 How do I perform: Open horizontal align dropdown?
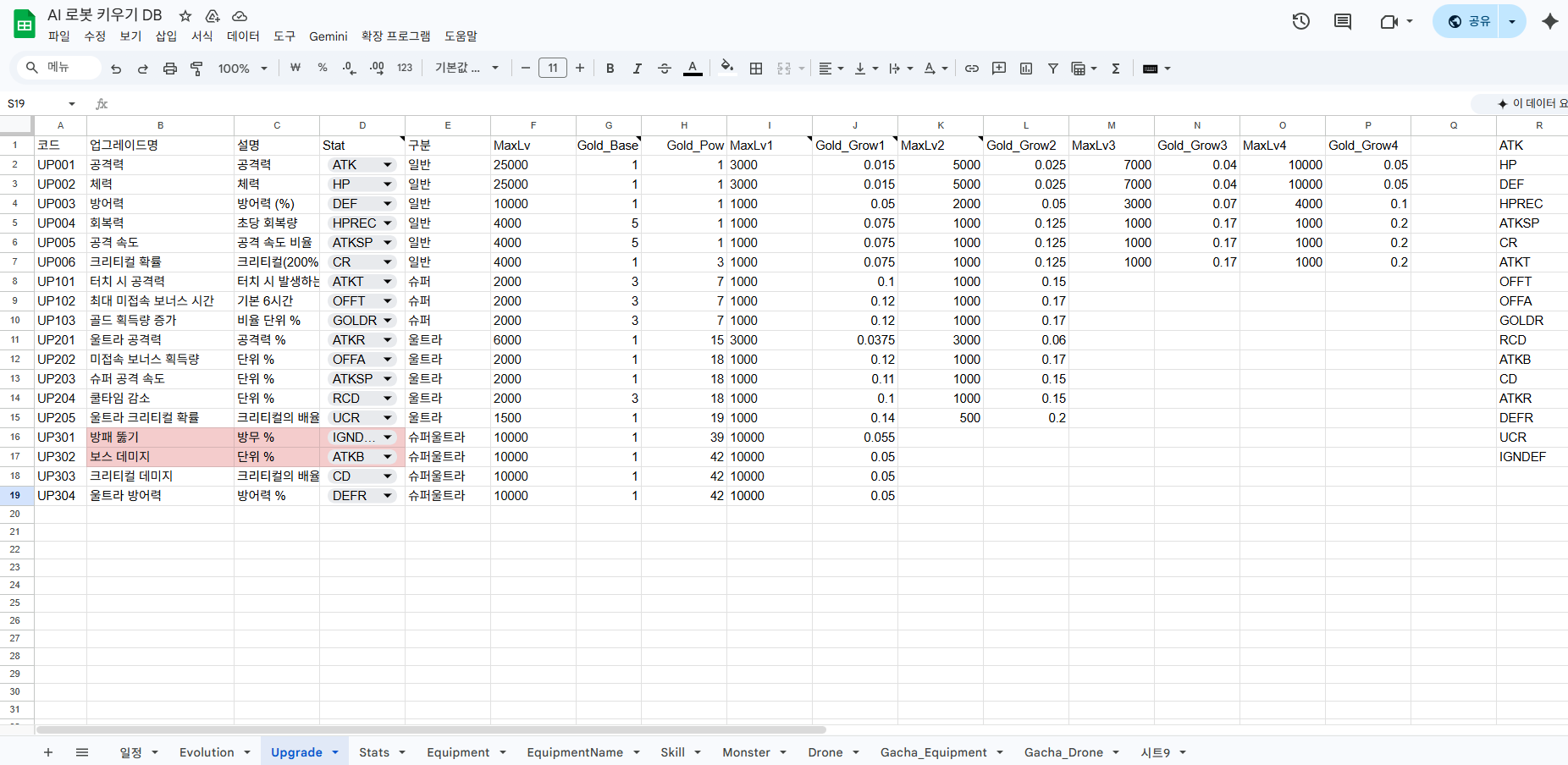(x=831, y=69)
